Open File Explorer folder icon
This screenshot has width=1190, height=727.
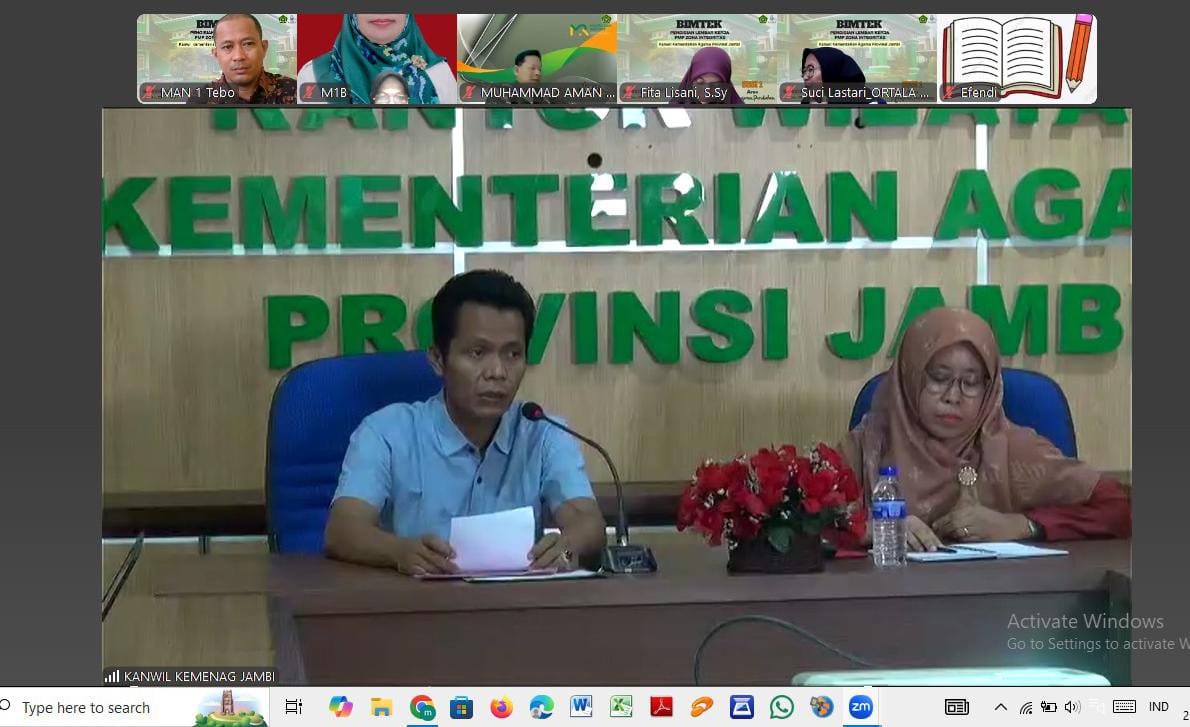(x=381, y=707)
